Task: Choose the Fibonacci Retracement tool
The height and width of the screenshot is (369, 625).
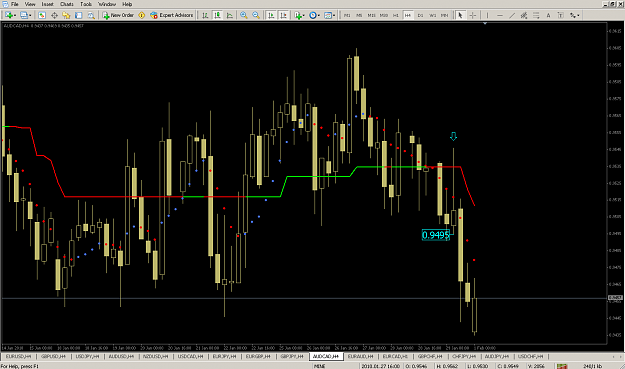Action: click(536, 15)
